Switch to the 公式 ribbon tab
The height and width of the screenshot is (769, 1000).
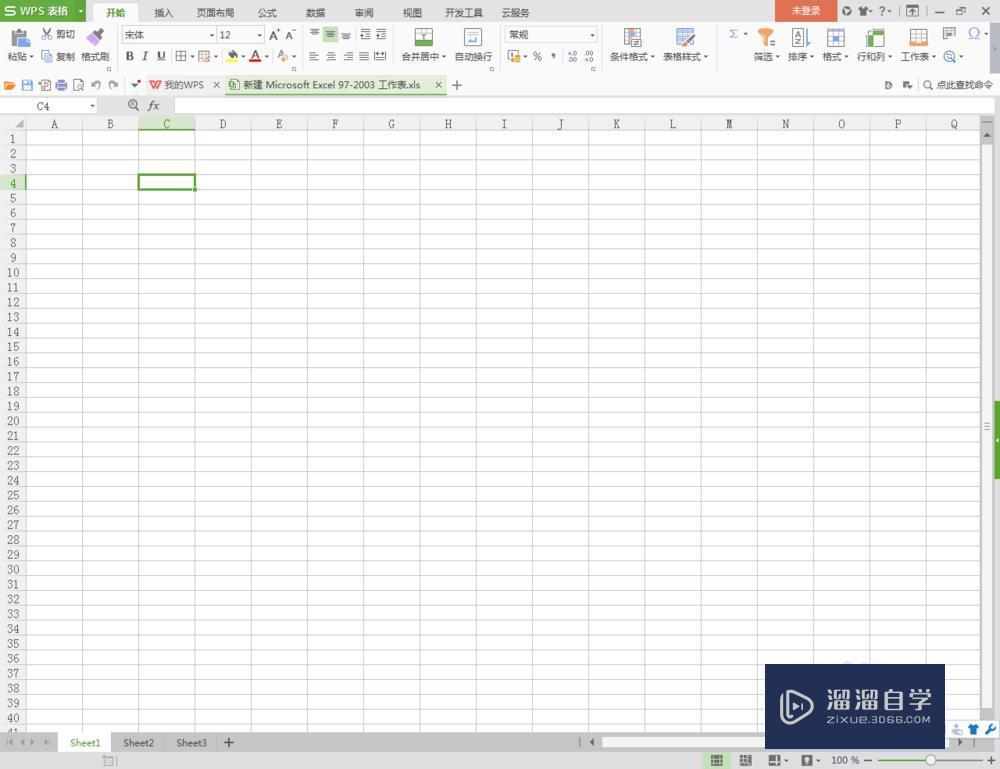[x=267, y=13]
